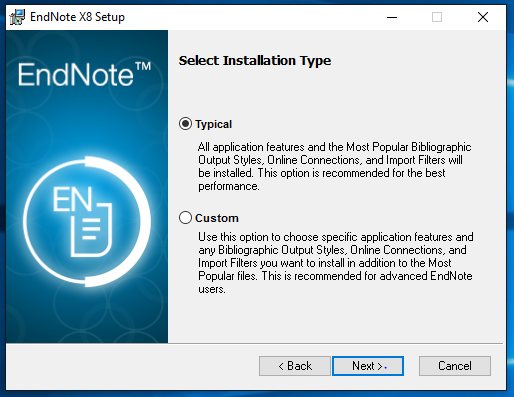
Task: Click the TM trademark symbol beside EndNote
Action: pos(143,66)
